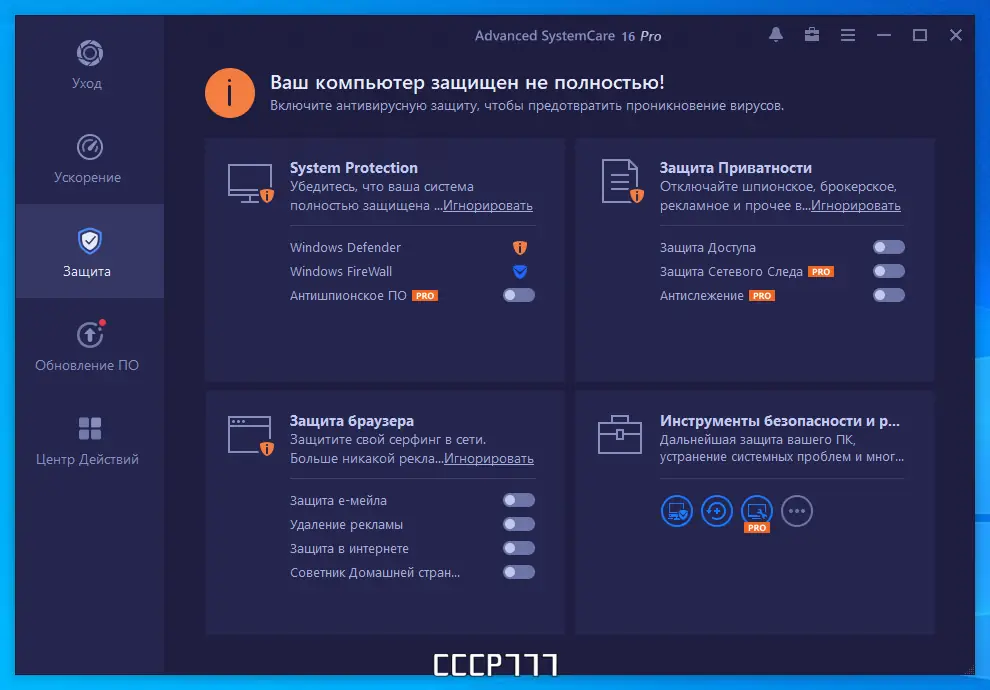The image size is (990, 690).
Task: Click PRO badge next to Защита Сетевого Следа
Action: click(x=821, y=272)
